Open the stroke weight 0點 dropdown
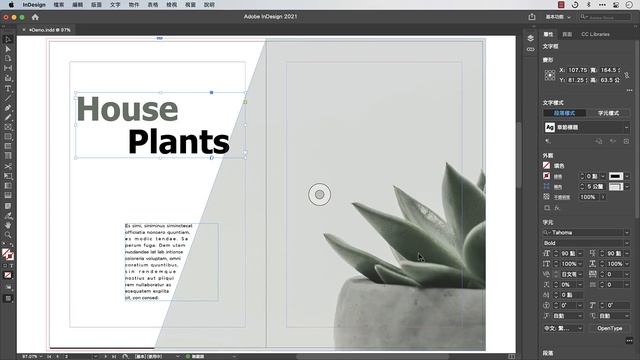 click(603, 176)
